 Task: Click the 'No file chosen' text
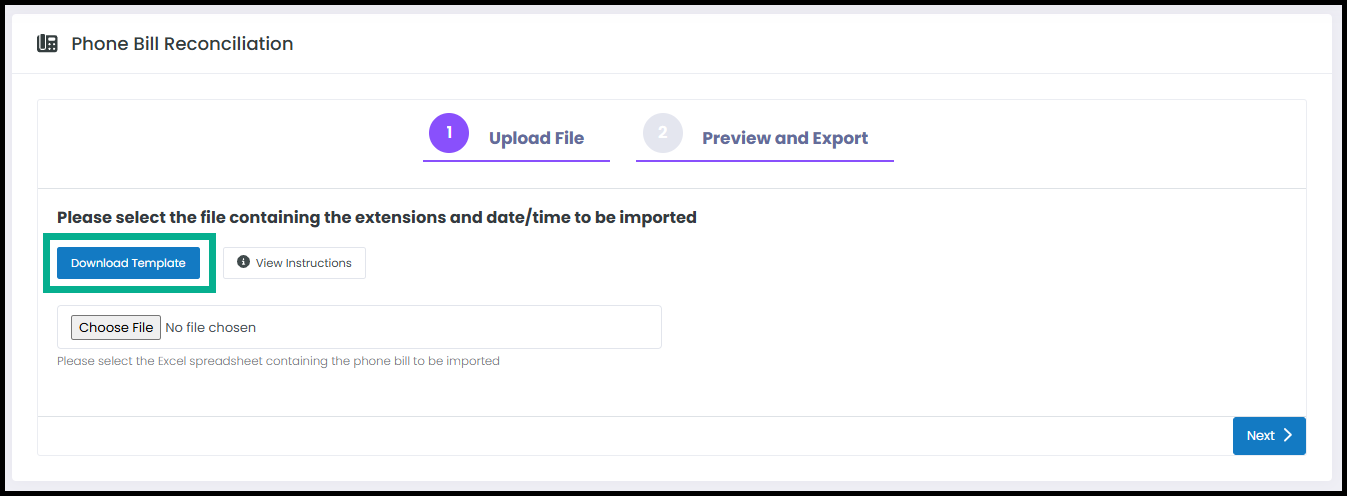210,327
